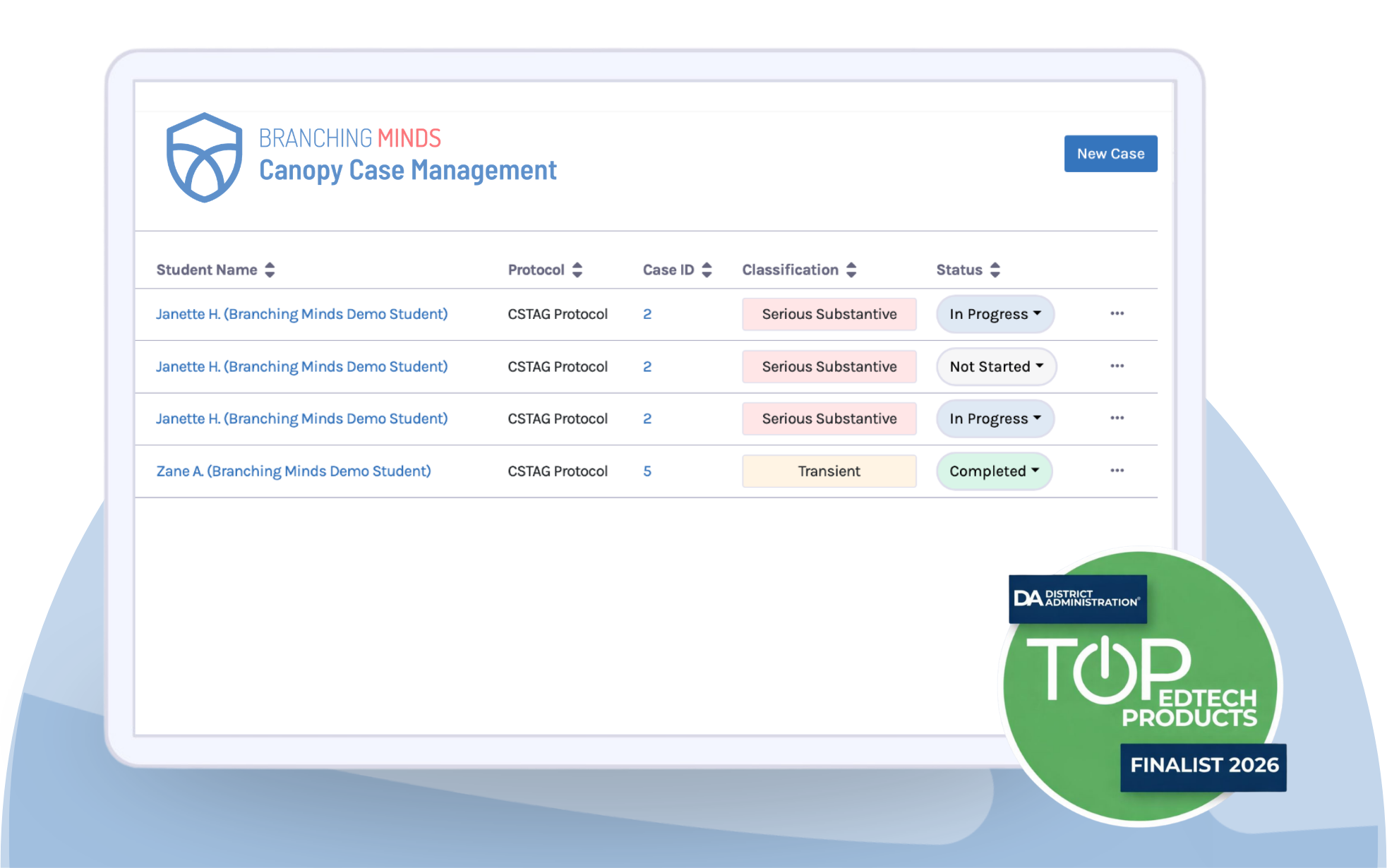The height and width of the screenshot is (868, 1387).
Task: Click the BRANCHING MINDS brand text
Action: click(x=350, y=138)
